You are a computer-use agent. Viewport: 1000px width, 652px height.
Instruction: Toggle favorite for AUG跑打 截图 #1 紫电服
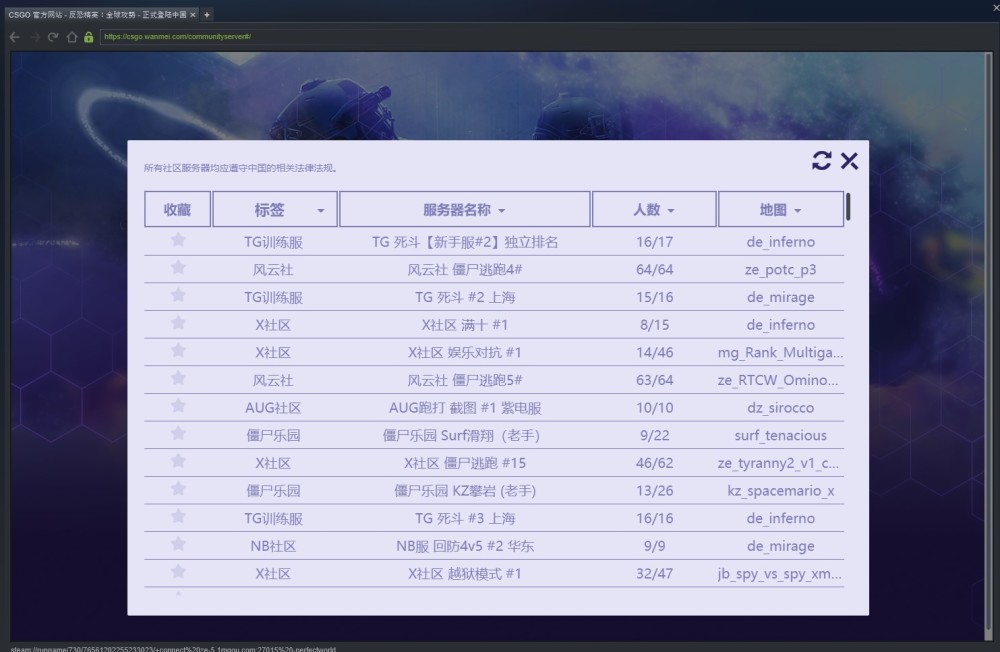pyautogui.click(x=178, y=406)
